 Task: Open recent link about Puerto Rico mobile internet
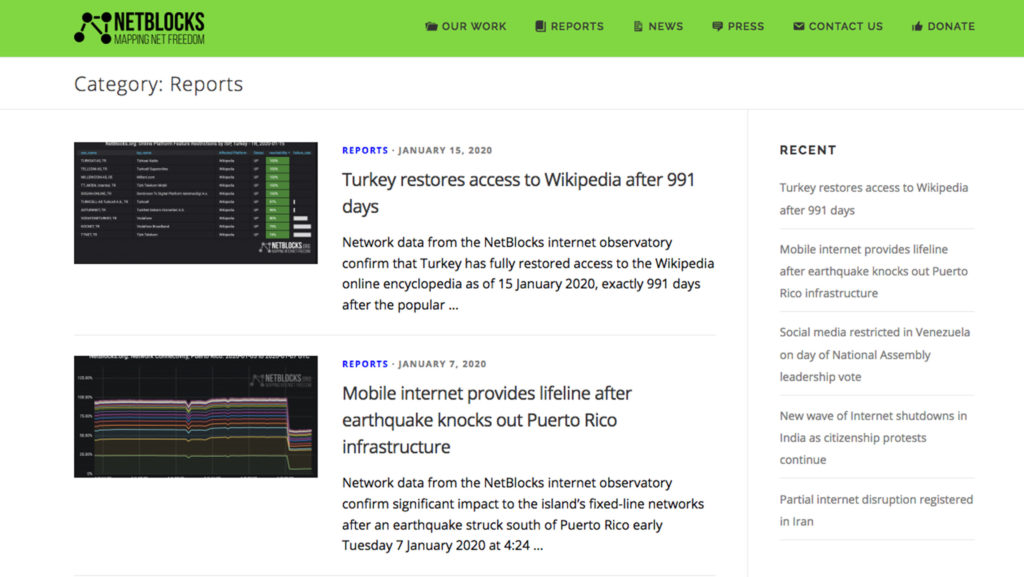point(874,271)
